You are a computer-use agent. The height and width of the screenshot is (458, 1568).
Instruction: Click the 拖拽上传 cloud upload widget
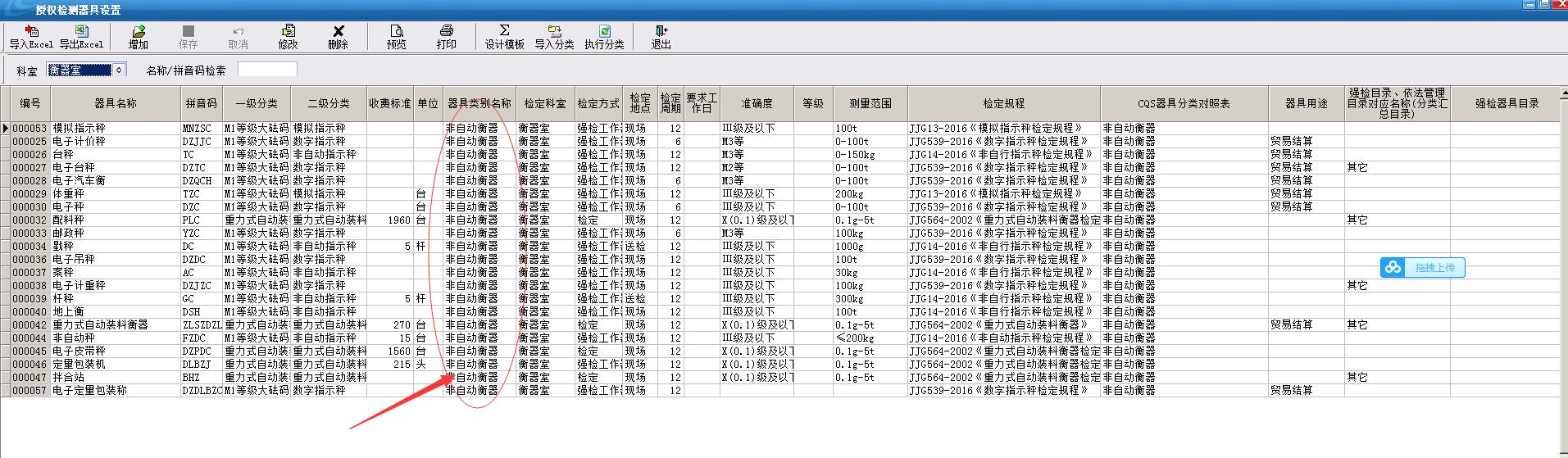click(1423, 268)
